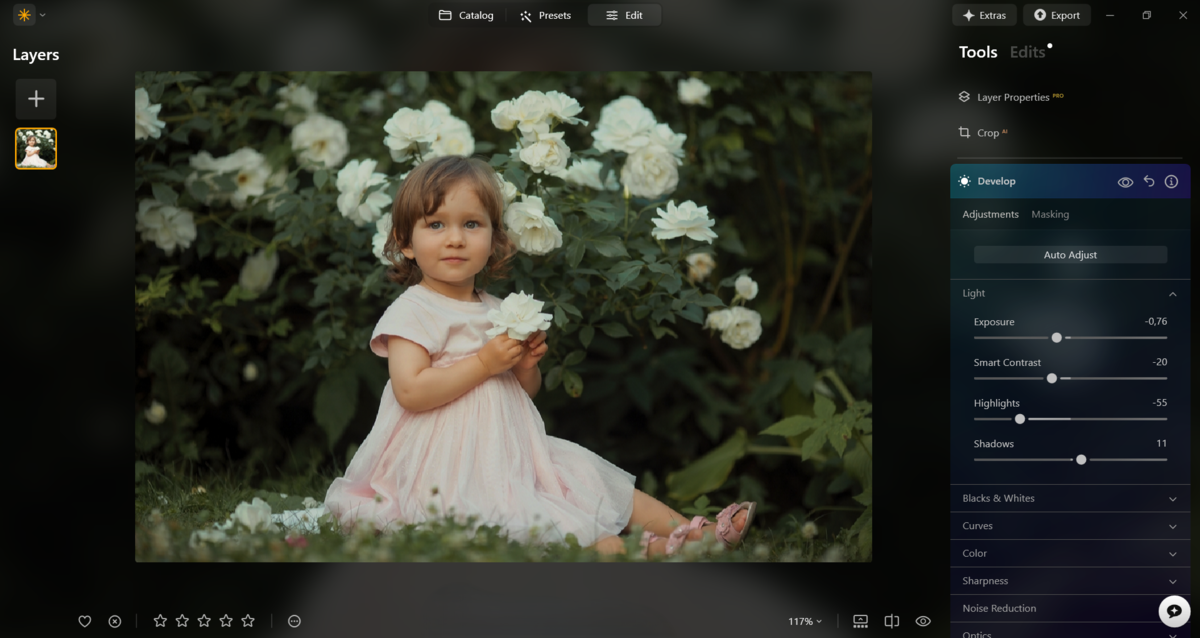Reject the photo with the X icon

pos(115,621)
